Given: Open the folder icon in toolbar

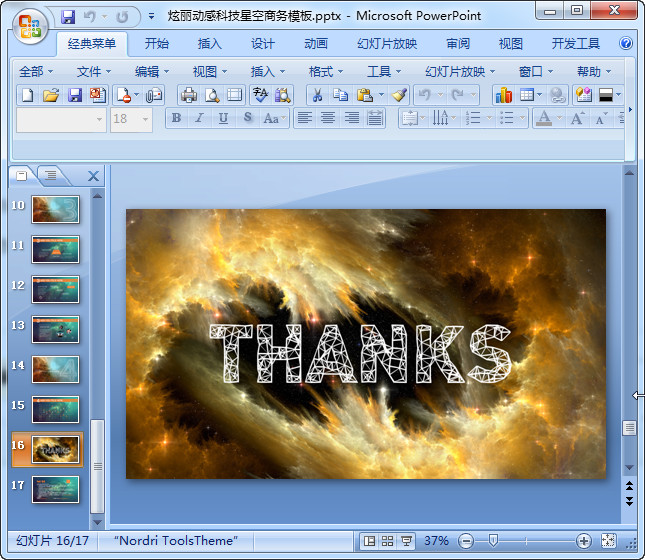Looking at the screenshot, I should coord(51,95).
